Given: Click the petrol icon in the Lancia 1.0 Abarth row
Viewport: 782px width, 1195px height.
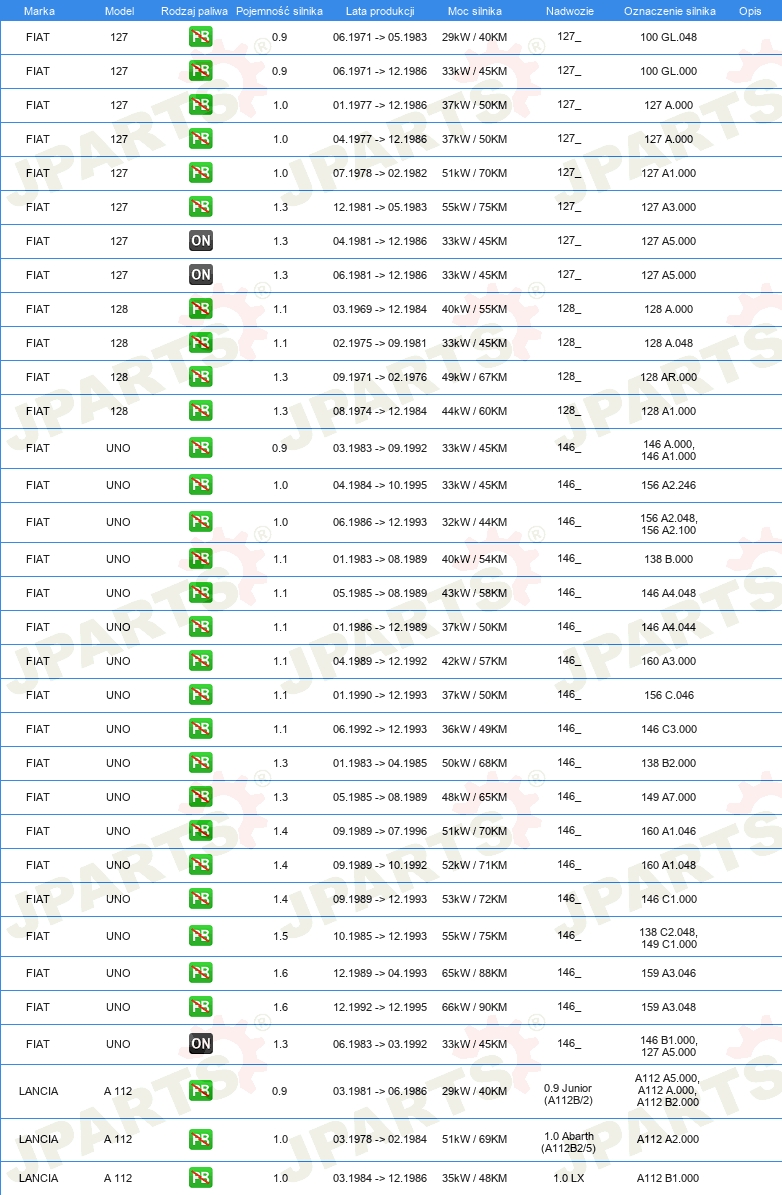Looking at the screenshot, I should 200,1139.
